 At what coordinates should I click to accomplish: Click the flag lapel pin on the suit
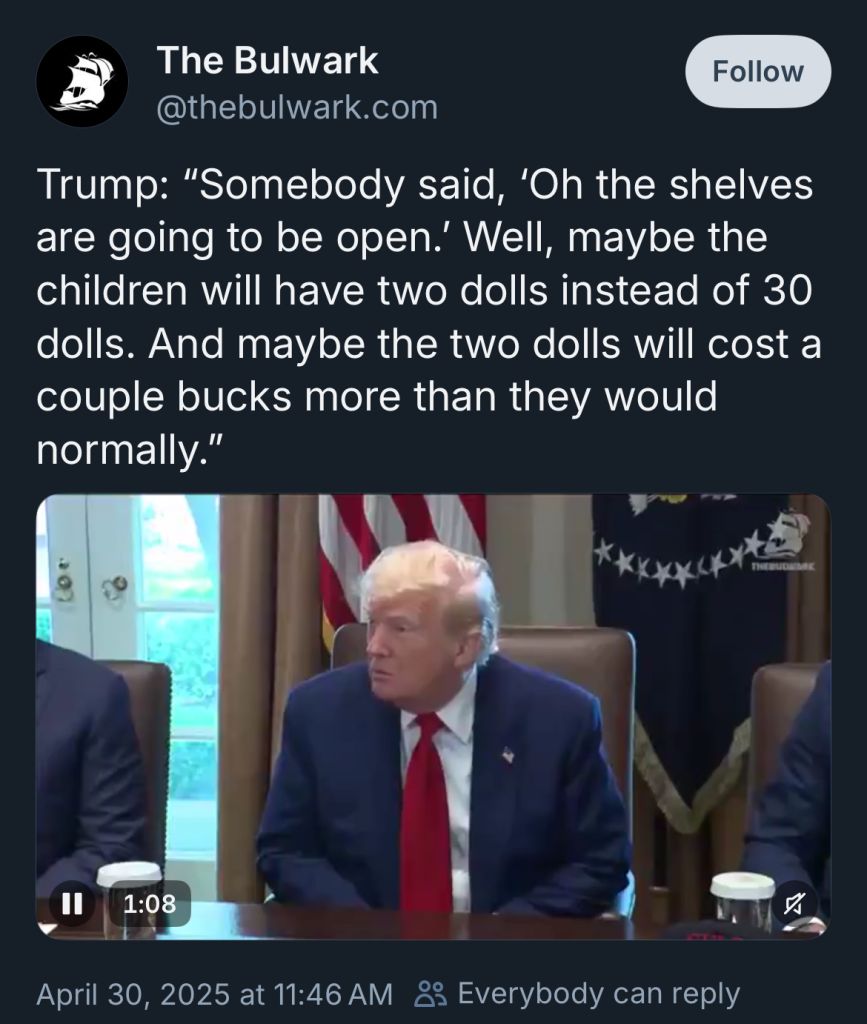pos(508,756)
